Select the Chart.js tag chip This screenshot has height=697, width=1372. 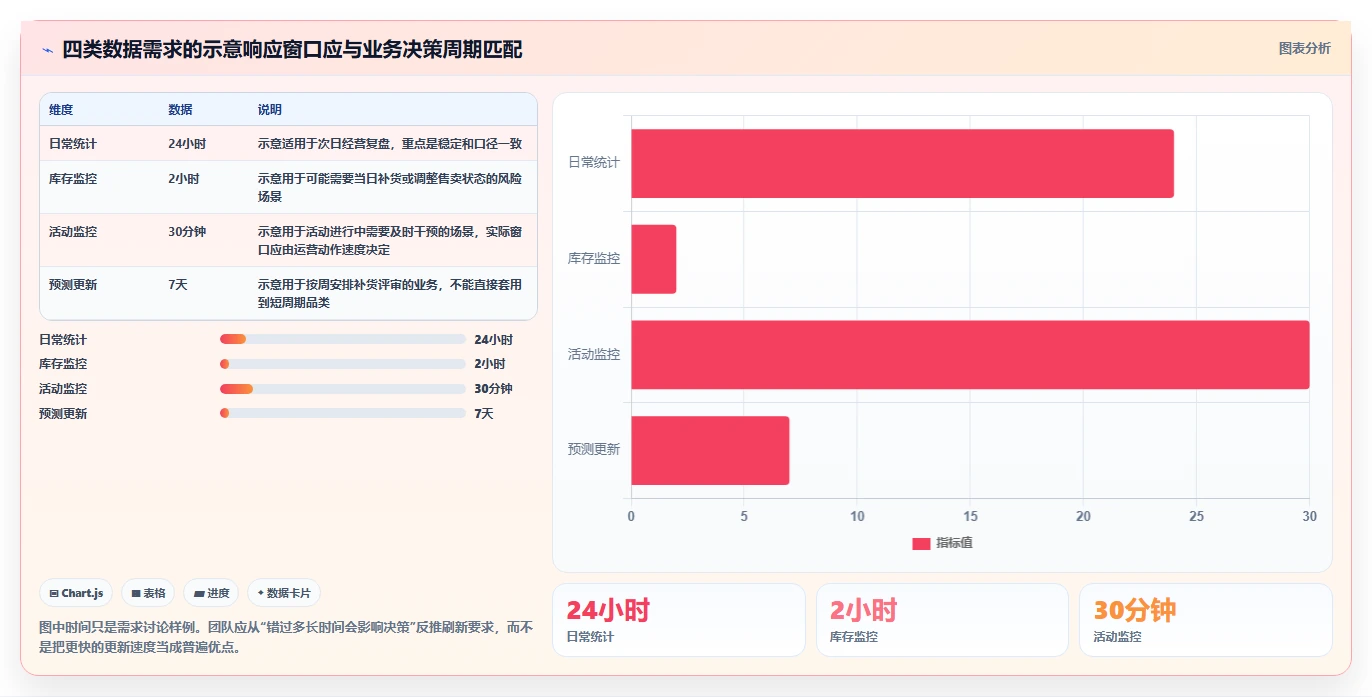[77, 593]
